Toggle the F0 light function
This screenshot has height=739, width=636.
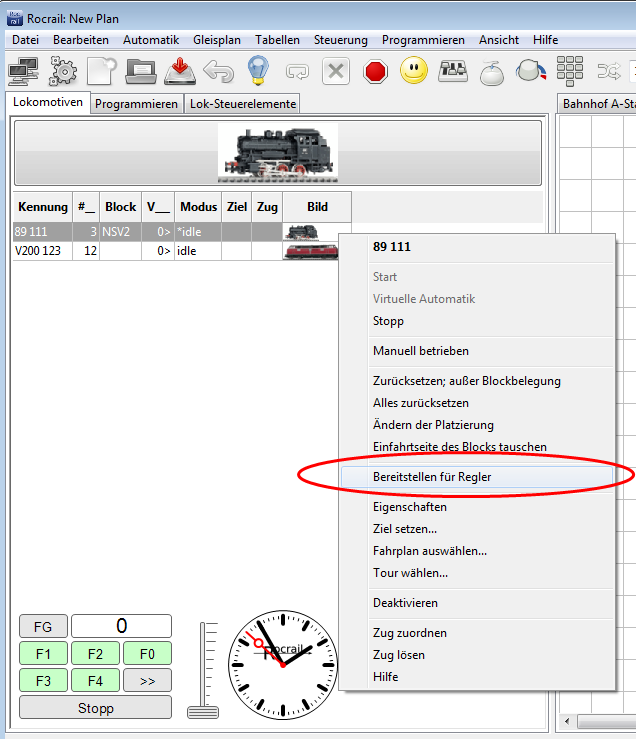[x=147, y=654]
